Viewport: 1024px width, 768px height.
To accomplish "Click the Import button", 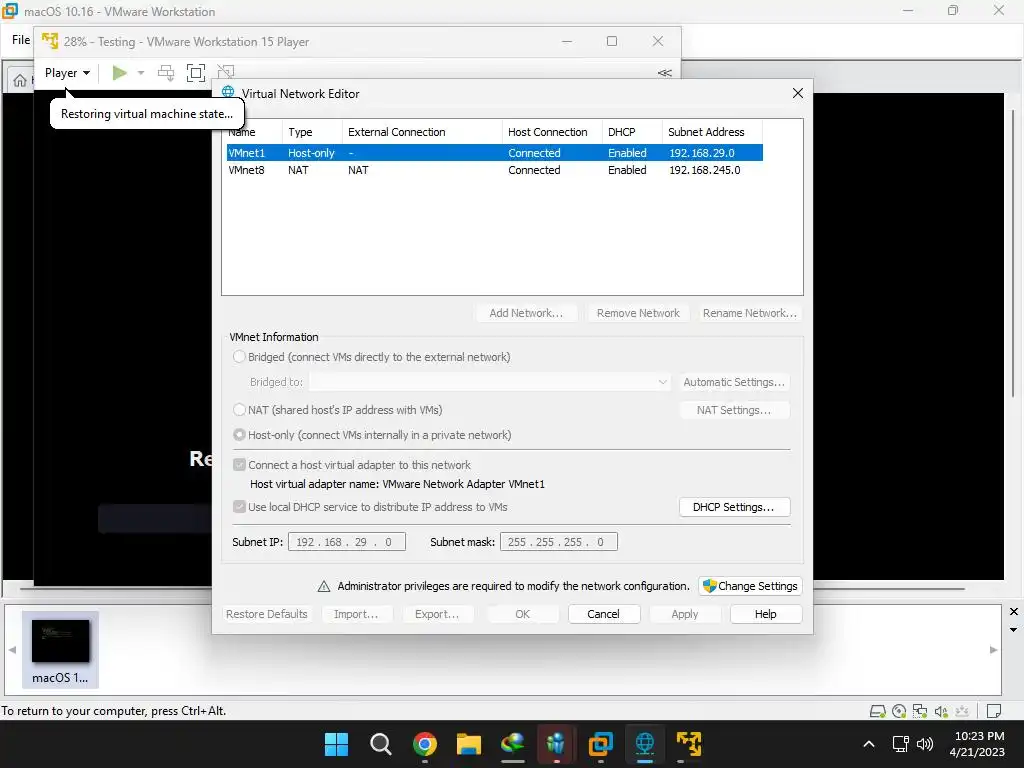I will pos(356,614).
